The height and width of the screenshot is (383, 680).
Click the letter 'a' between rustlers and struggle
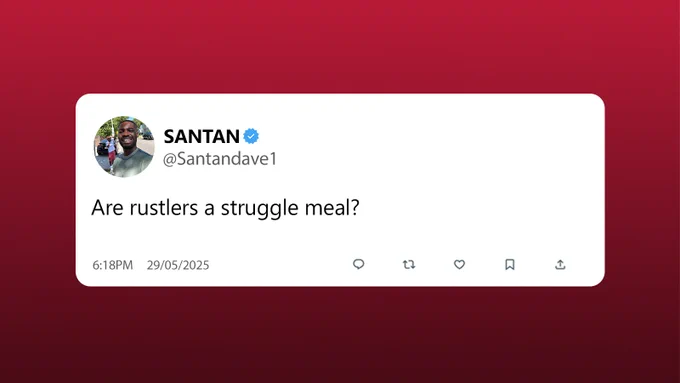[x=209, y=209]
